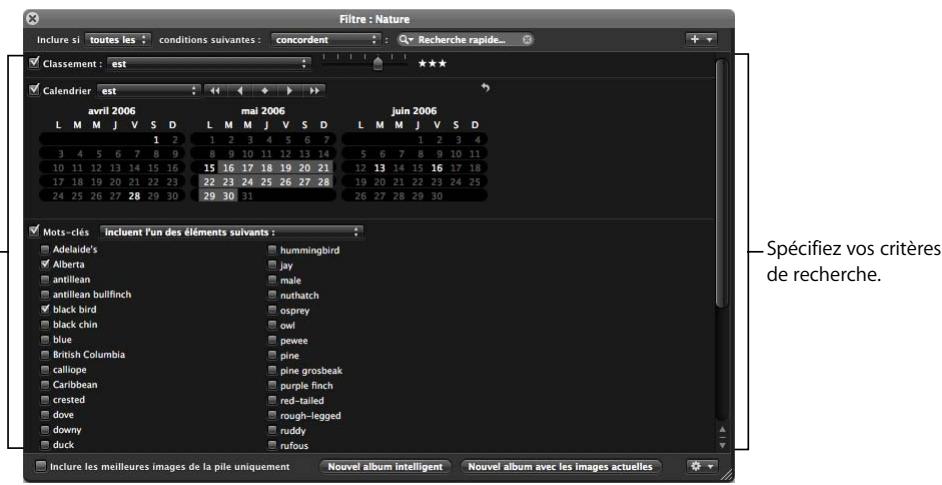Click the 'mai 2006' month heading

coord(263,111)
